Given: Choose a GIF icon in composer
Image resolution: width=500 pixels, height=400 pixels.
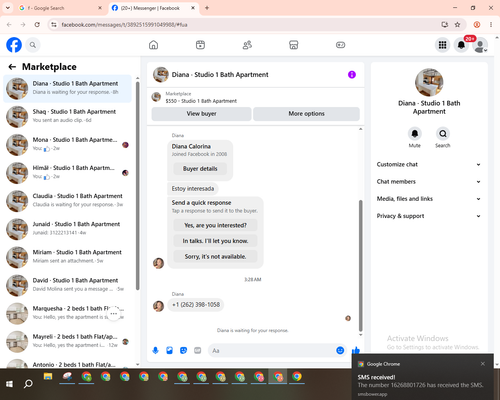Looking at the screenshot, I should coord(198,350).
